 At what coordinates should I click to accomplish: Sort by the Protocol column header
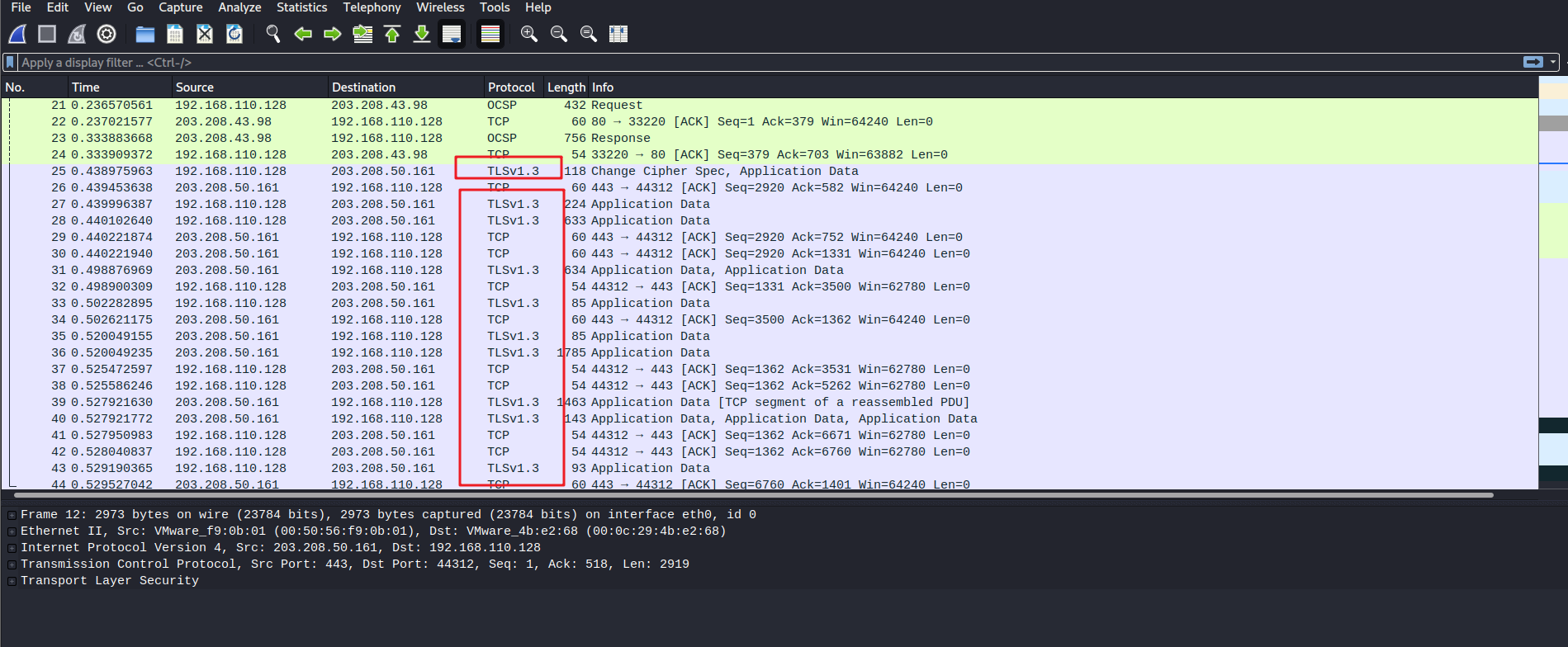(514, 87)
